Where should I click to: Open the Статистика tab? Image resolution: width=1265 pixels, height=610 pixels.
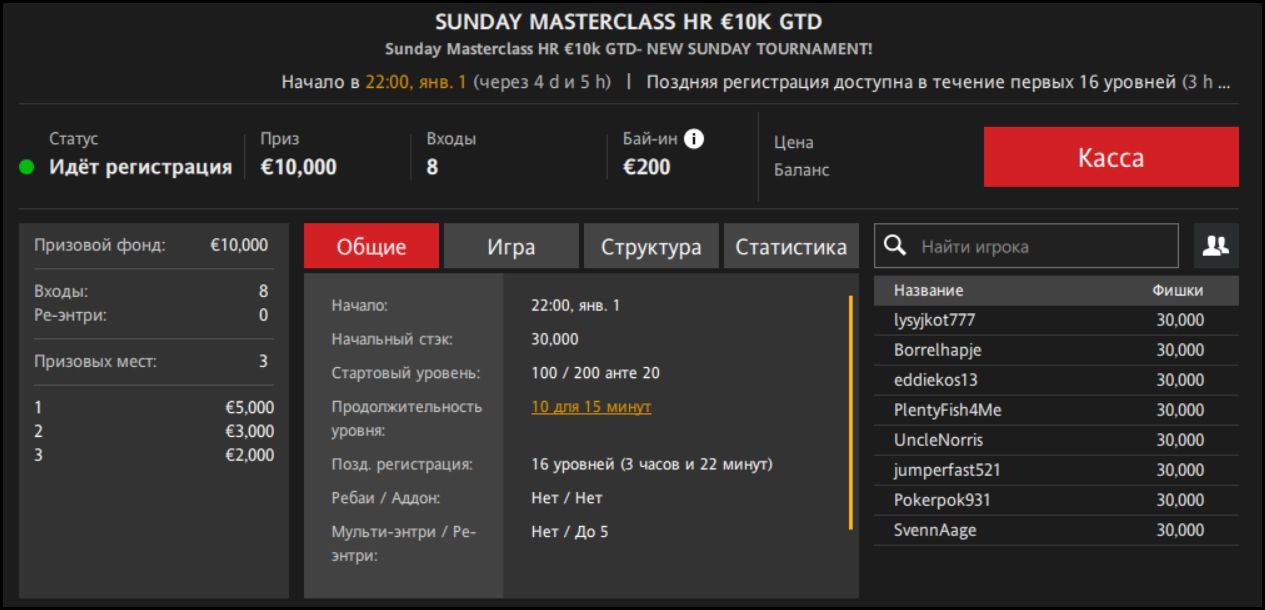pyautogui.click(x=791, y=247)
